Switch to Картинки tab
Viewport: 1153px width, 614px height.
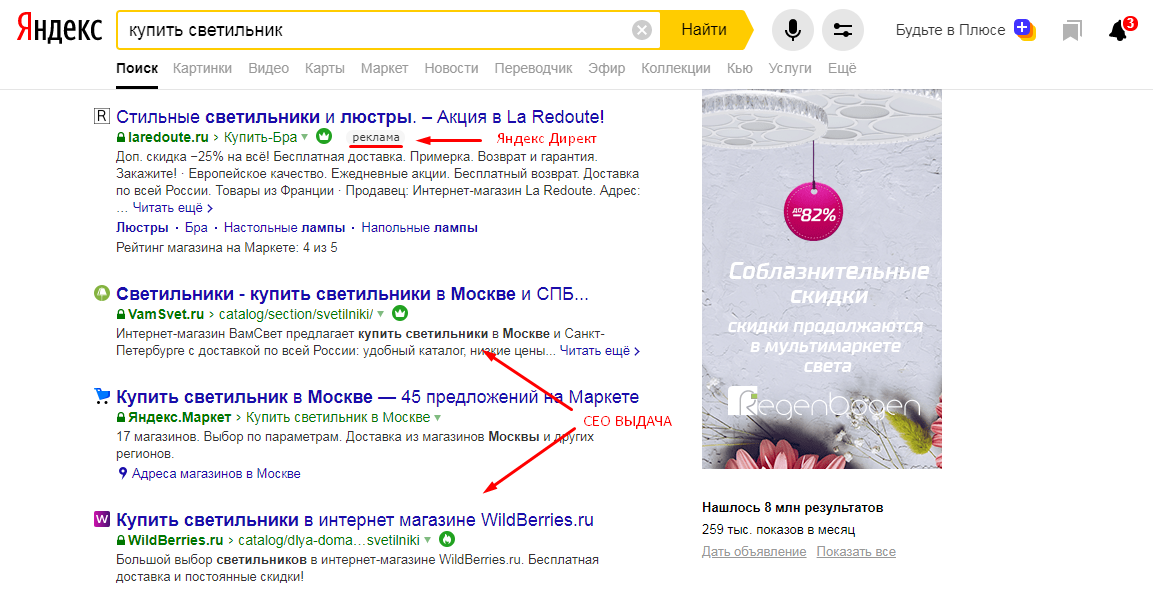(x=202, y=68)
